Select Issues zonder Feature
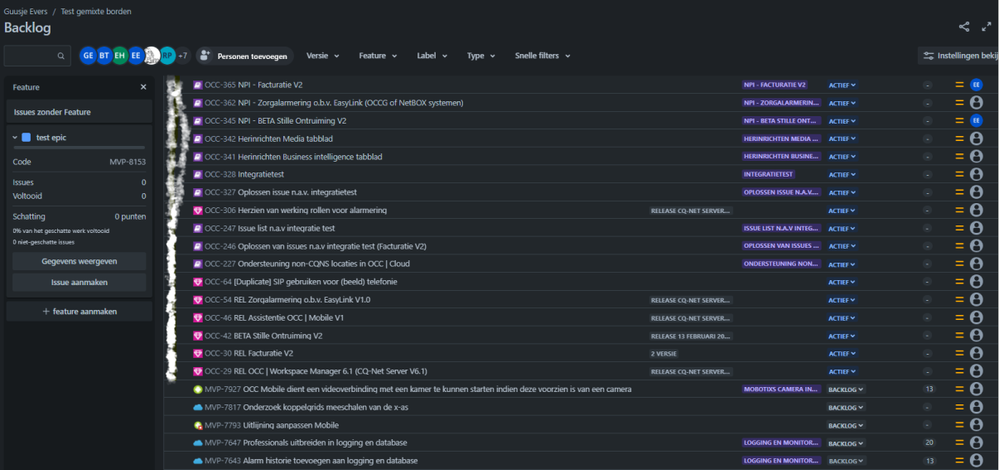 [x=79, y=112]
